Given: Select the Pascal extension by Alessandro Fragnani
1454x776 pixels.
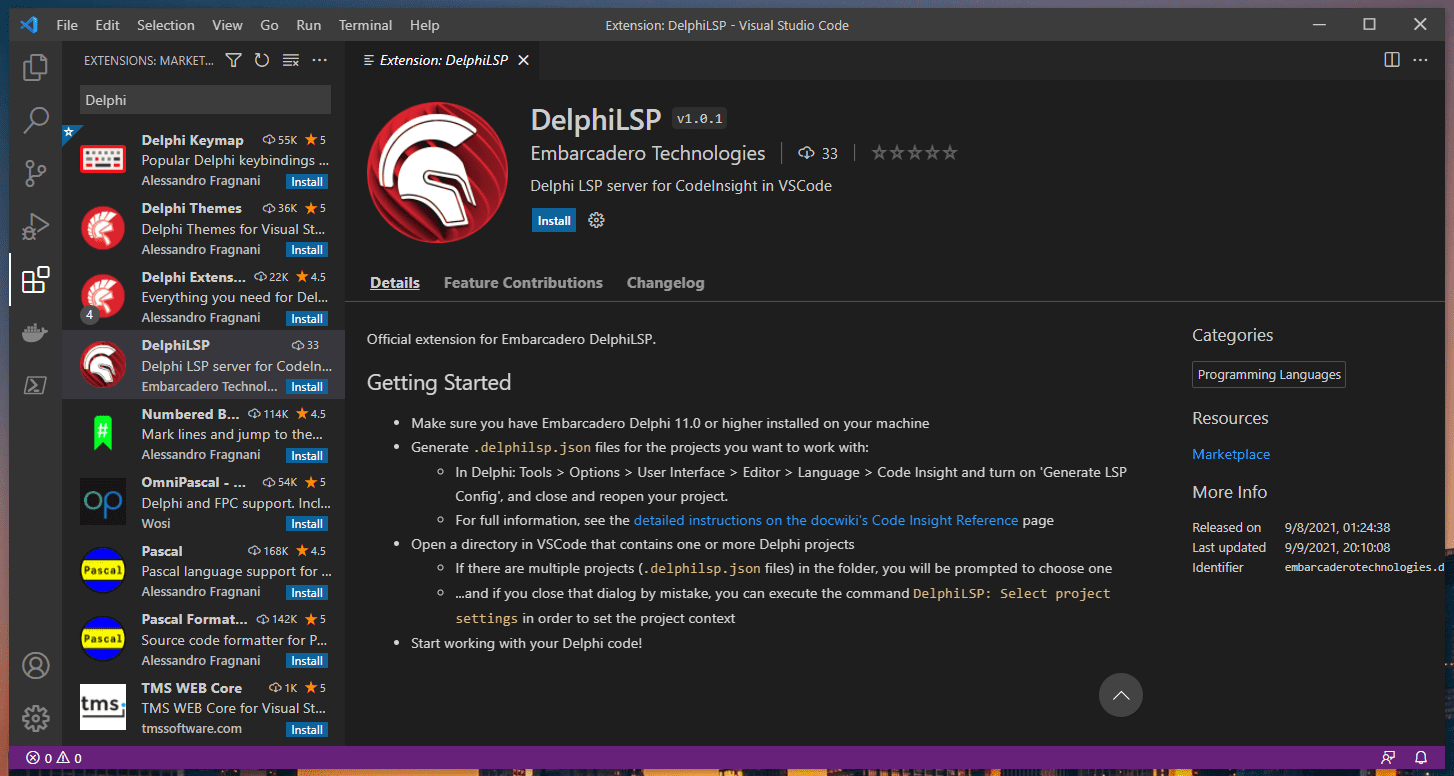Looking at the screenshot, I should coord(203,571).
